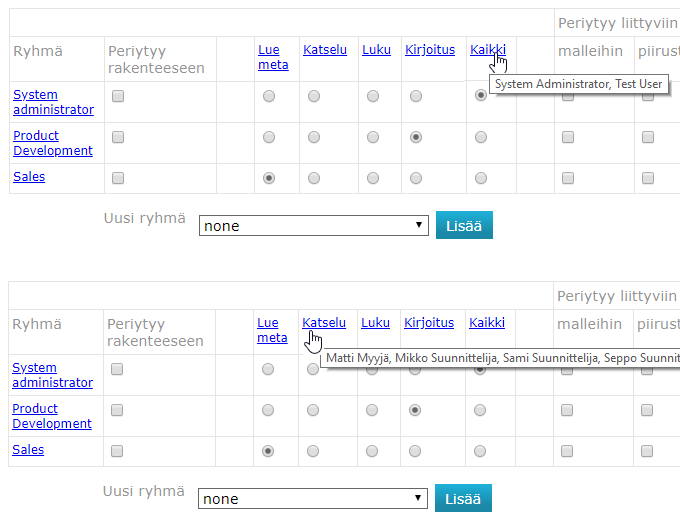Open Product Development group link, bottom table
Screen dimensions: 680x521
pos(52,416)
